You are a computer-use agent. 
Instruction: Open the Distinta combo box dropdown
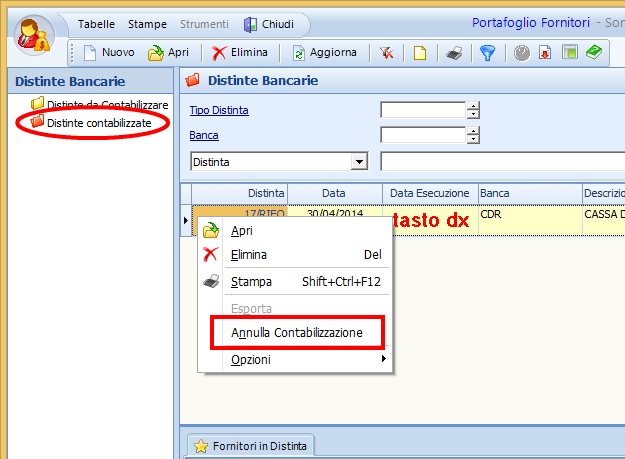(359, 161)
